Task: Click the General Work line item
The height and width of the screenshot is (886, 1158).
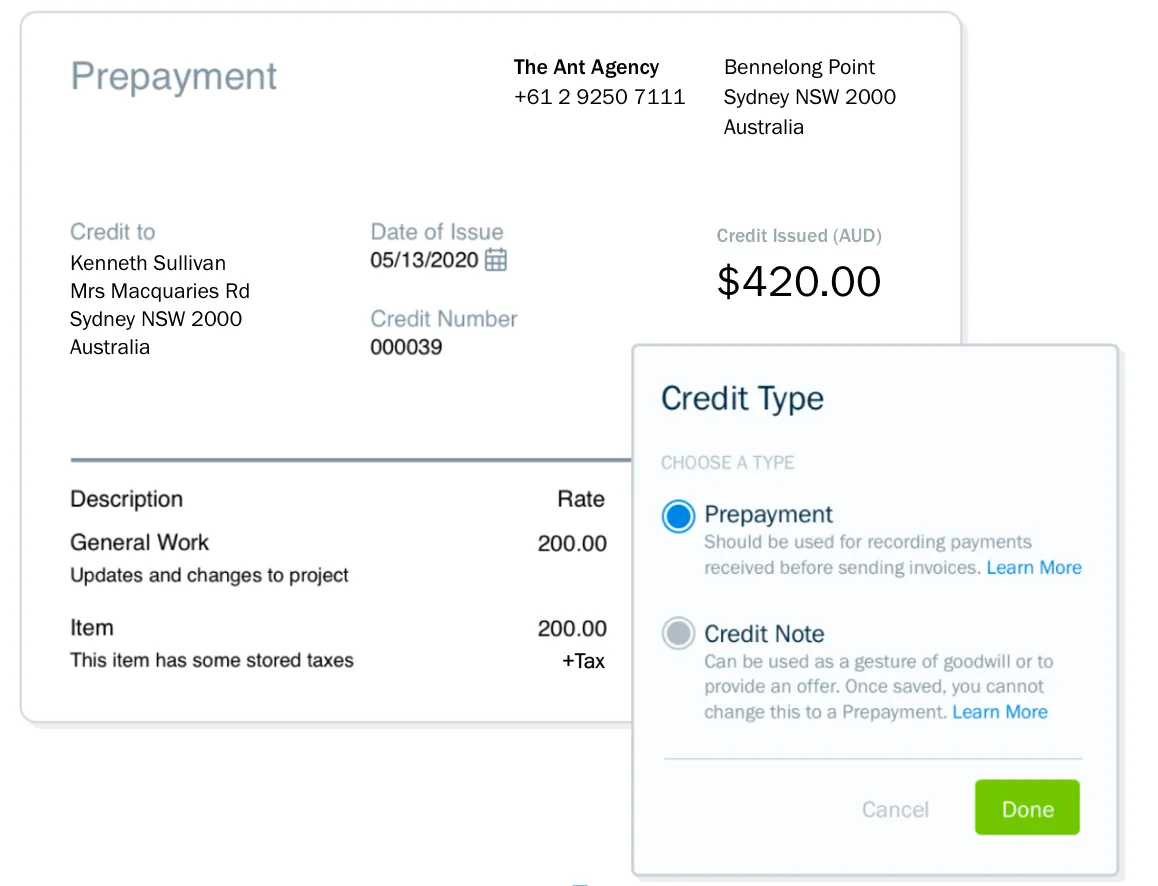Action: 139,543
